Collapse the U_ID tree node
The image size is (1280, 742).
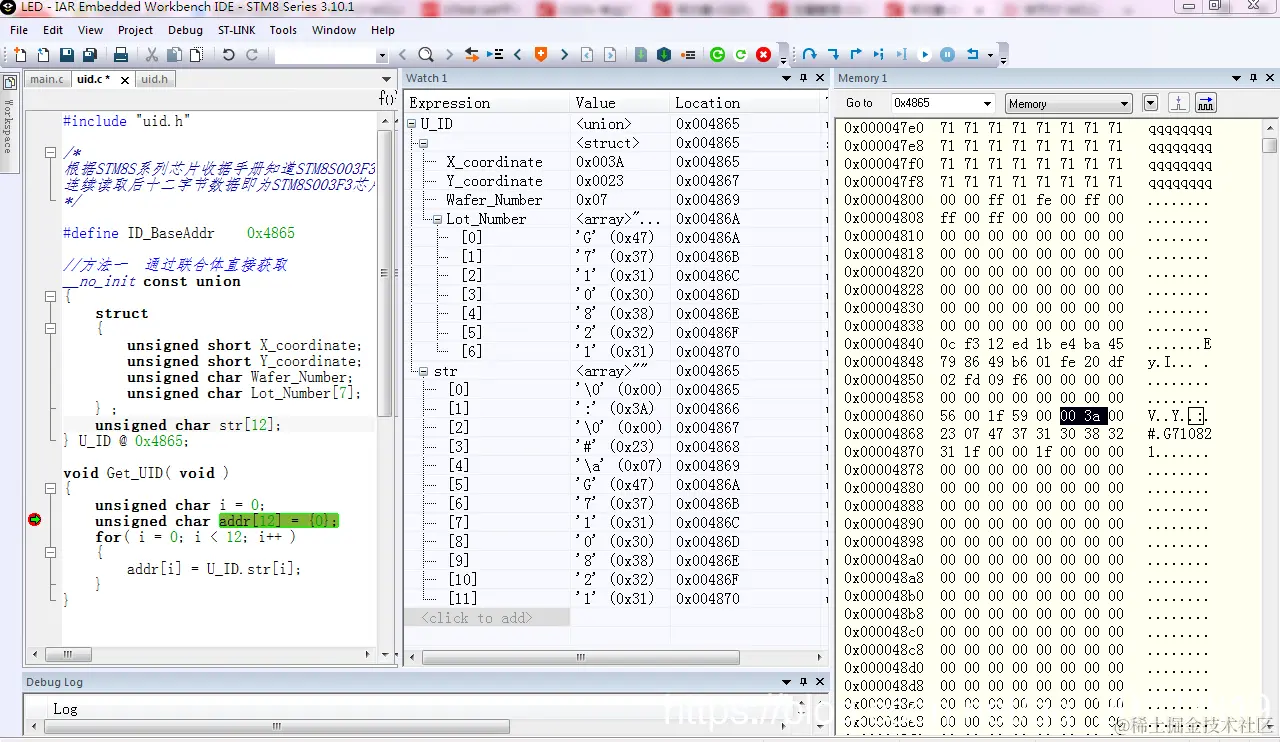[411, 124]
